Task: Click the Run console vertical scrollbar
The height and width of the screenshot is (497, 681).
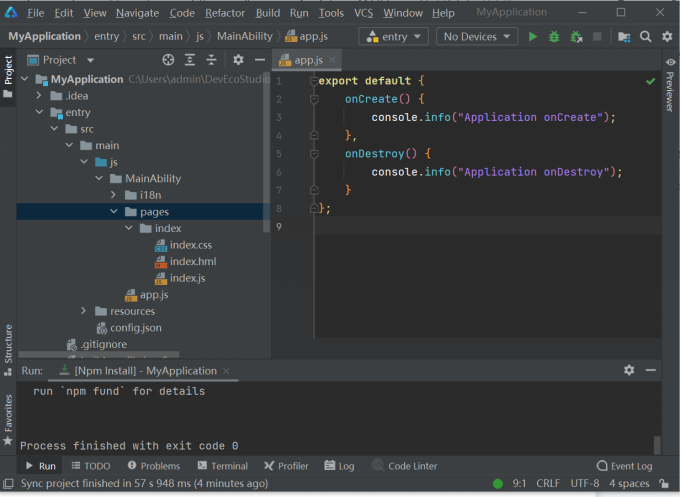Action: [657, 444]
